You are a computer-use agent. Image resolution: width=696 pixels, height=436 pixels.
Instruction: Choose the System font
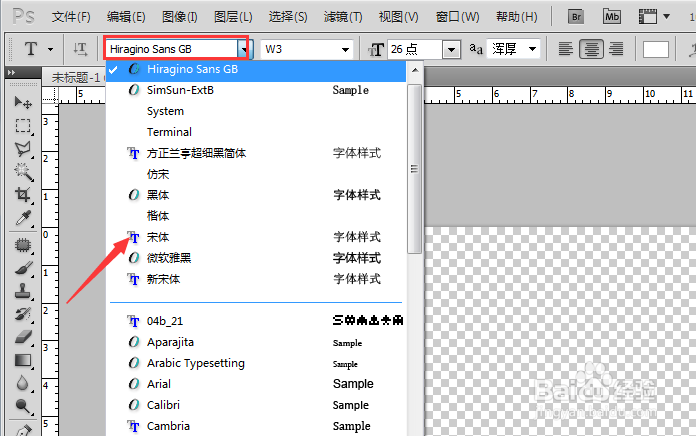coord(256,111)
